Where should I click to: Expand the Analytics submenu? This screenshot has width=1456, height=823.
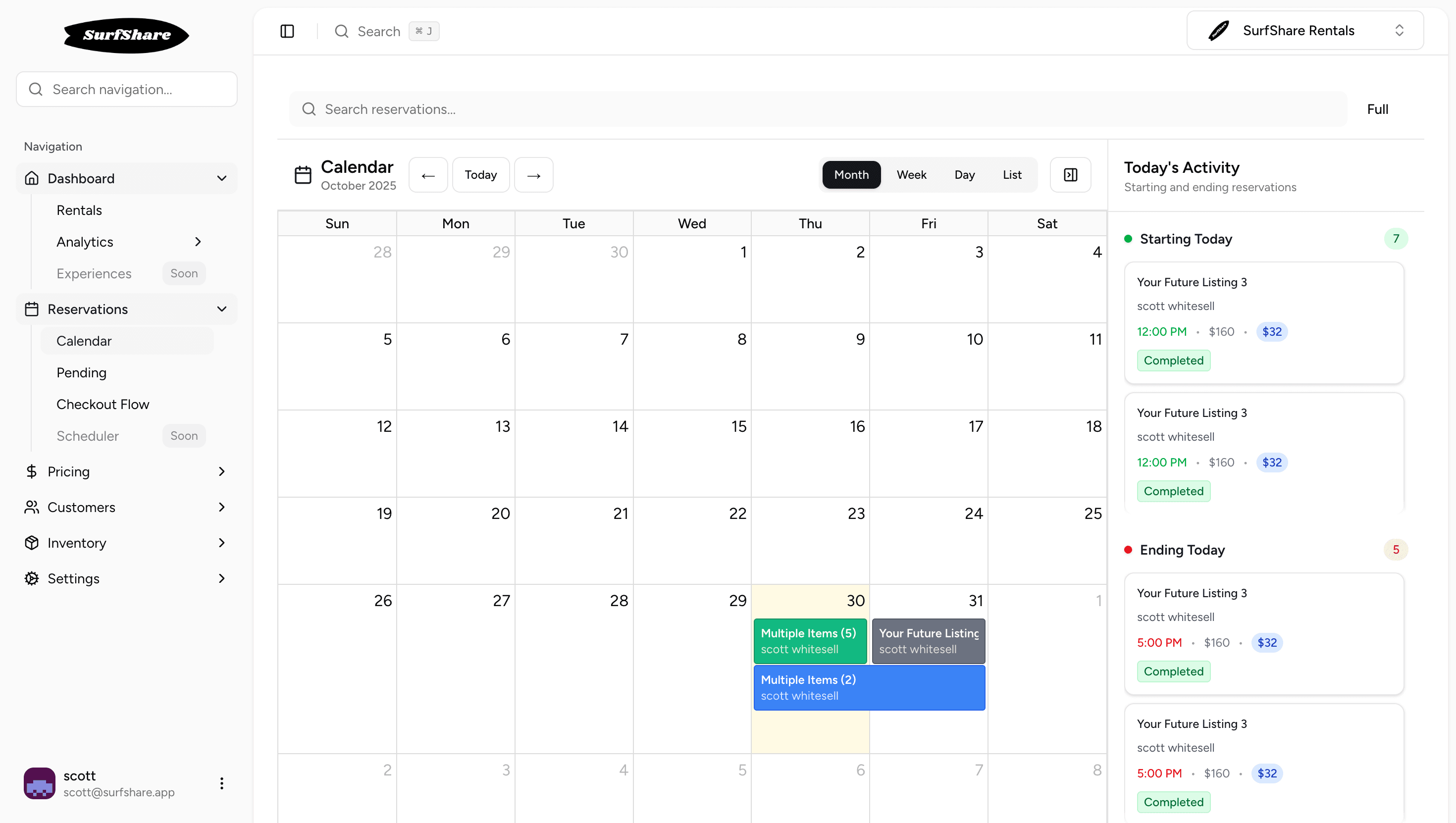[x=198, y=242]
